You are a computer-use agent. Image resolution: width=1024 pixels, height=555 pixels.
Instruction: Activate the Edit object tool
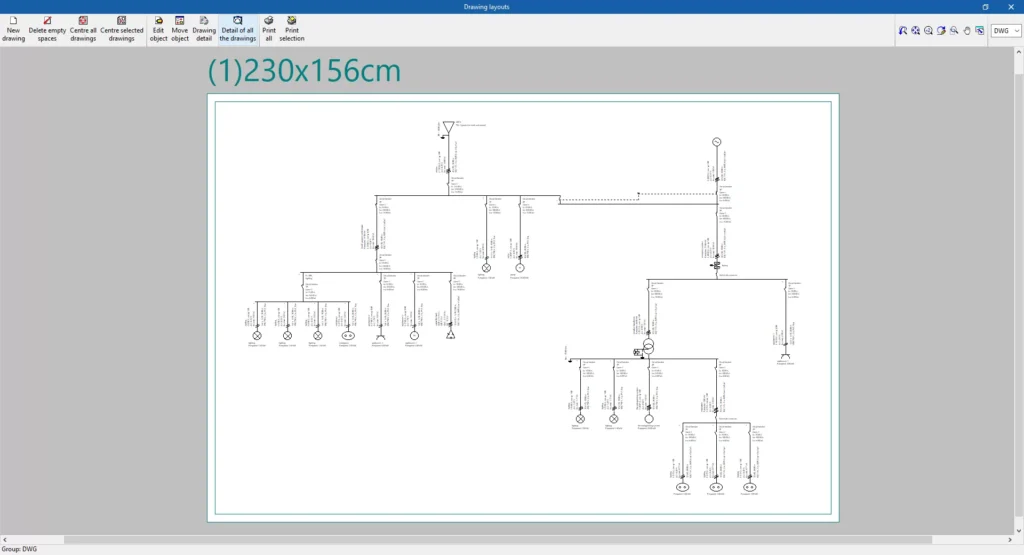click(158, 29)
